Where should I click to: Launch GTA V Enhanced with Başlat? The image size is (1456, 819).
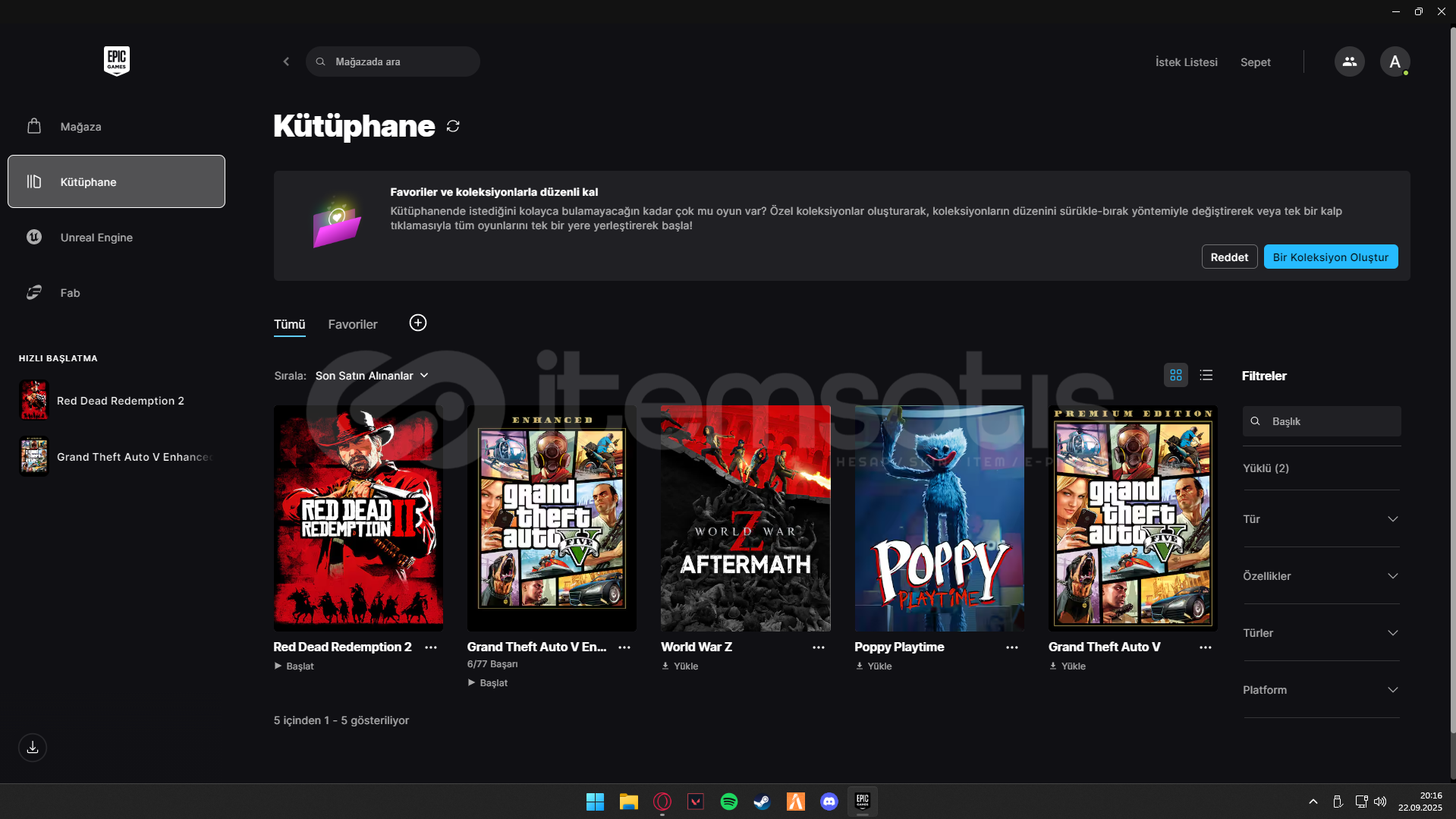click(x=488, y=683)
